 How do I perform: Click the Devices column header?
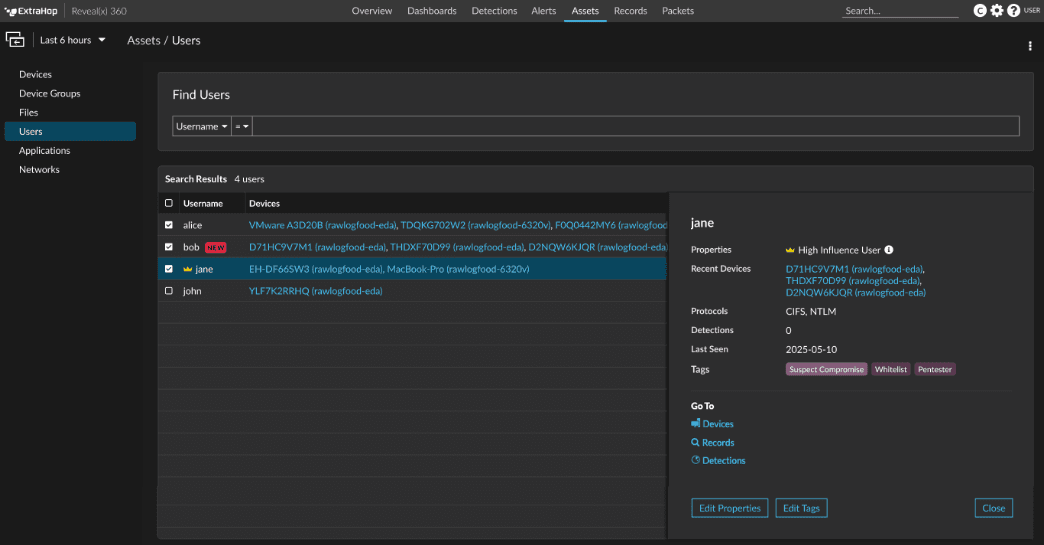click(264, 204)
